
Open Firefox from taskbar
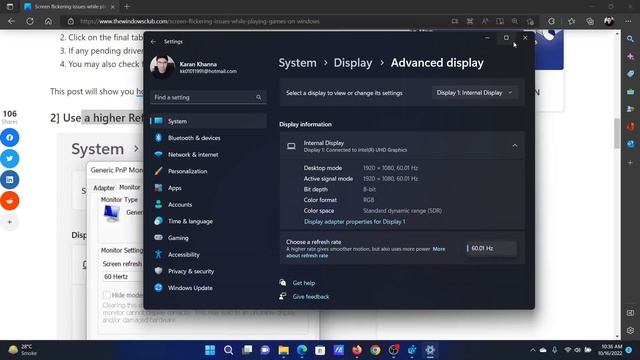point(357,350)
